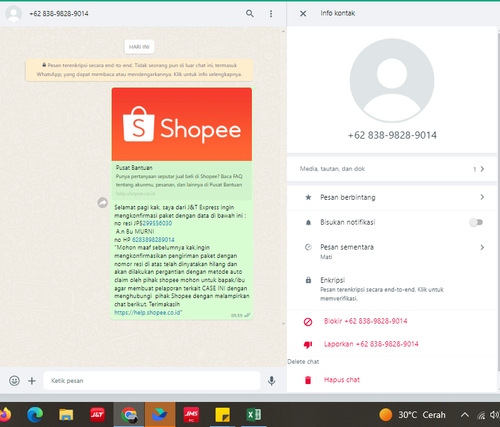Open File Explorer from taskbar
The width and height of the screenshot is (500, 427).
(x=66, y=415)
